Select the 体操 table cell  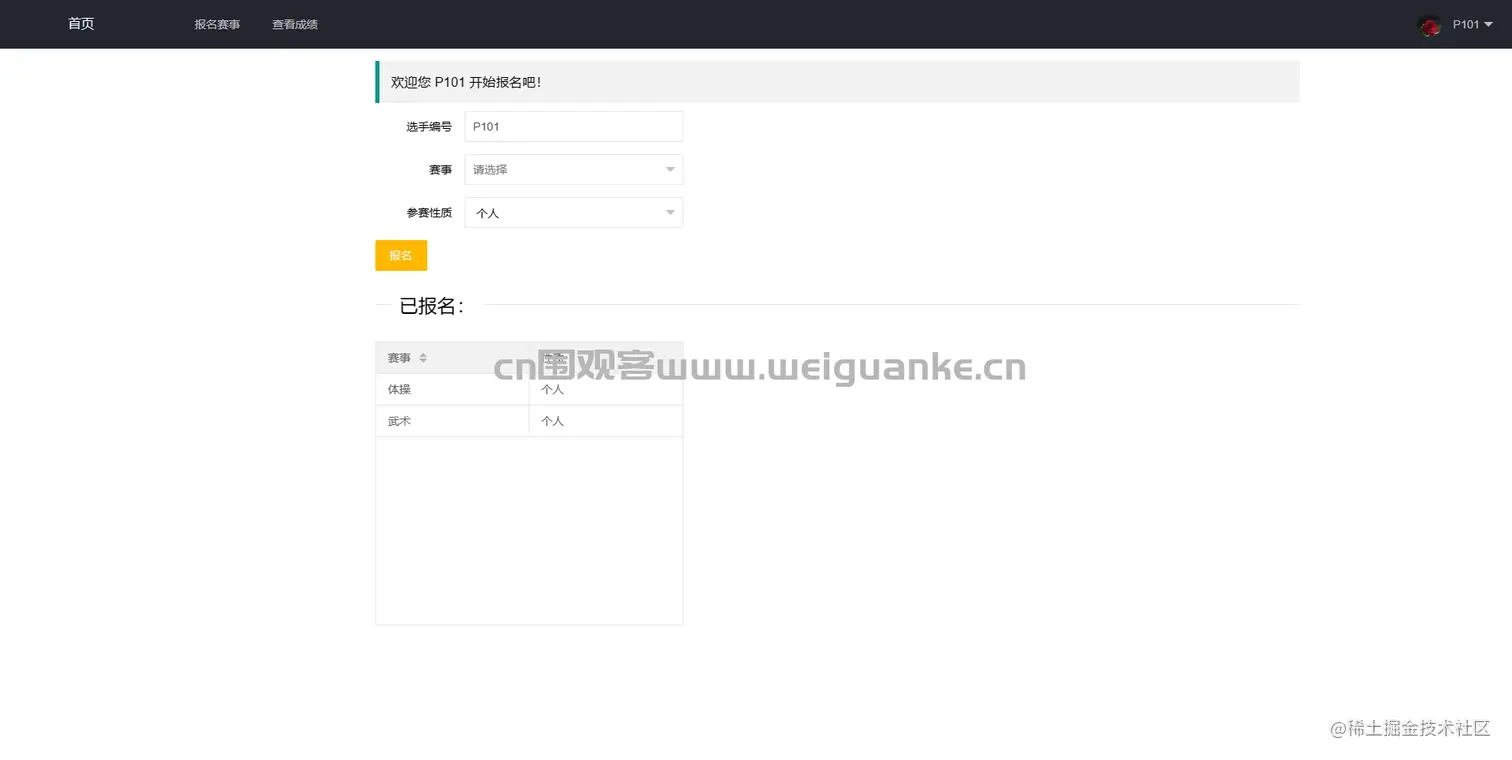452,390
